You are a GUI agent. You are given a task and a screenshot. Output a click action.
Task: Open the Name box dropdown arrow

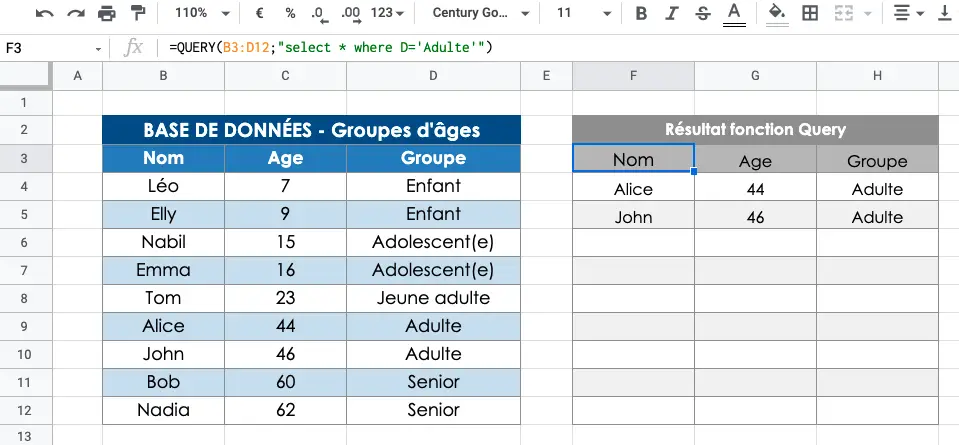[98, 48]
